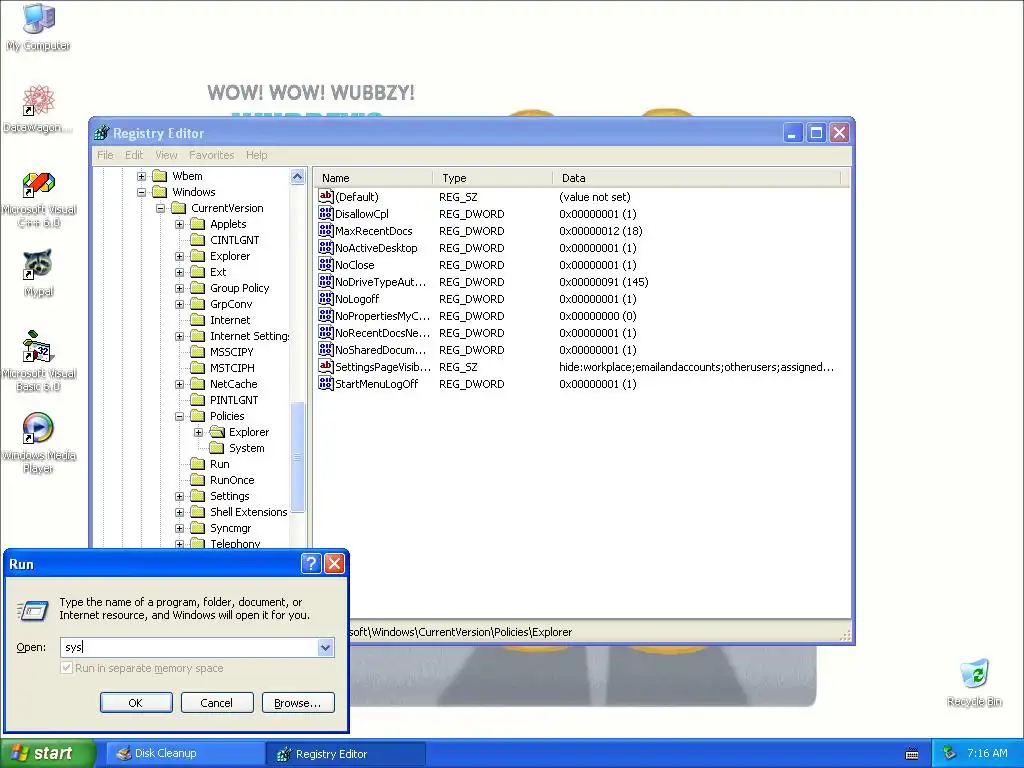Screen dimensions: 1024x768
Task: Select the MSSCIPY tree item
Action: (231, 352)
